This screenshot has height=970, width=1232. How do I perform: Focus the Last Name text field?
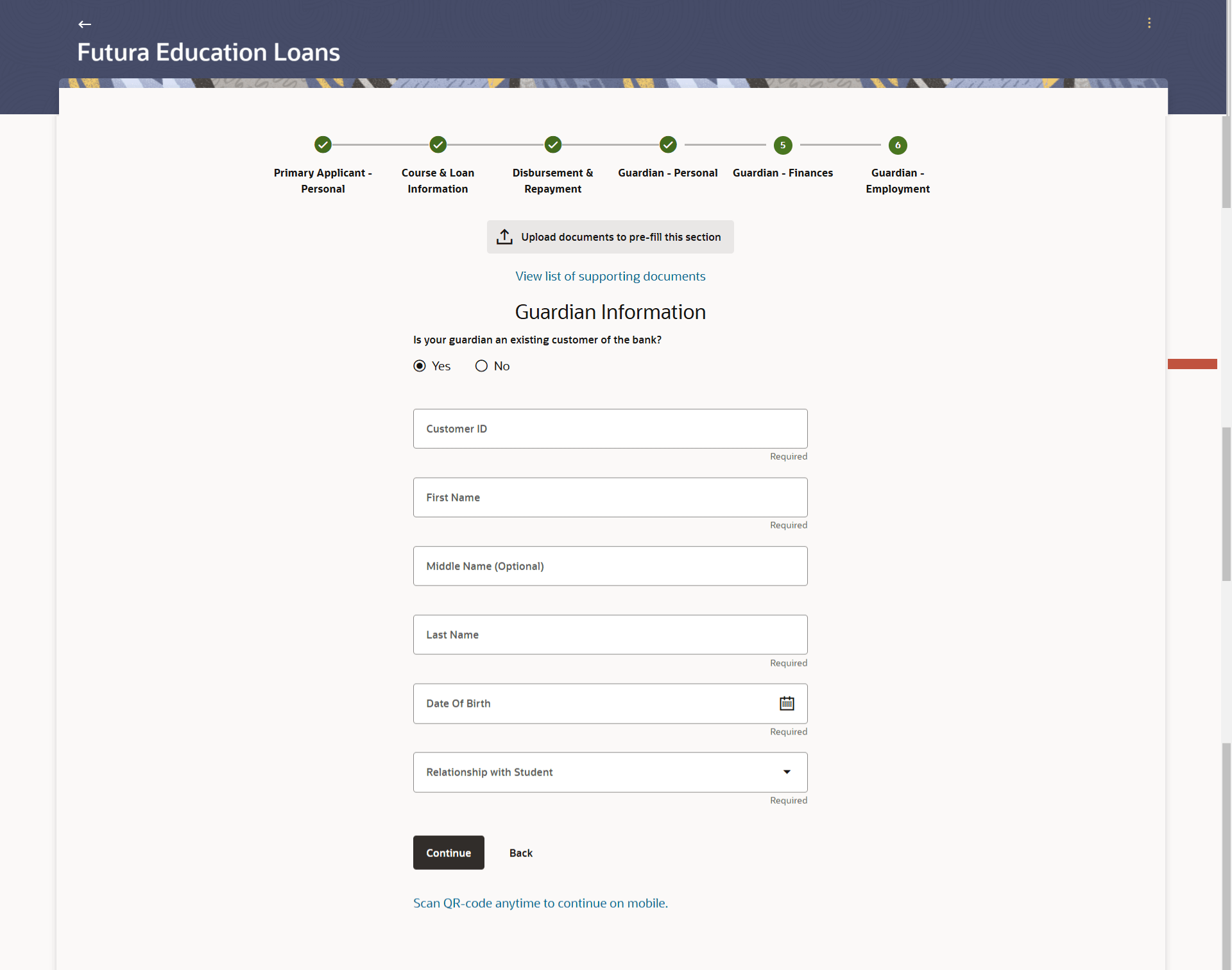point(610,635)
